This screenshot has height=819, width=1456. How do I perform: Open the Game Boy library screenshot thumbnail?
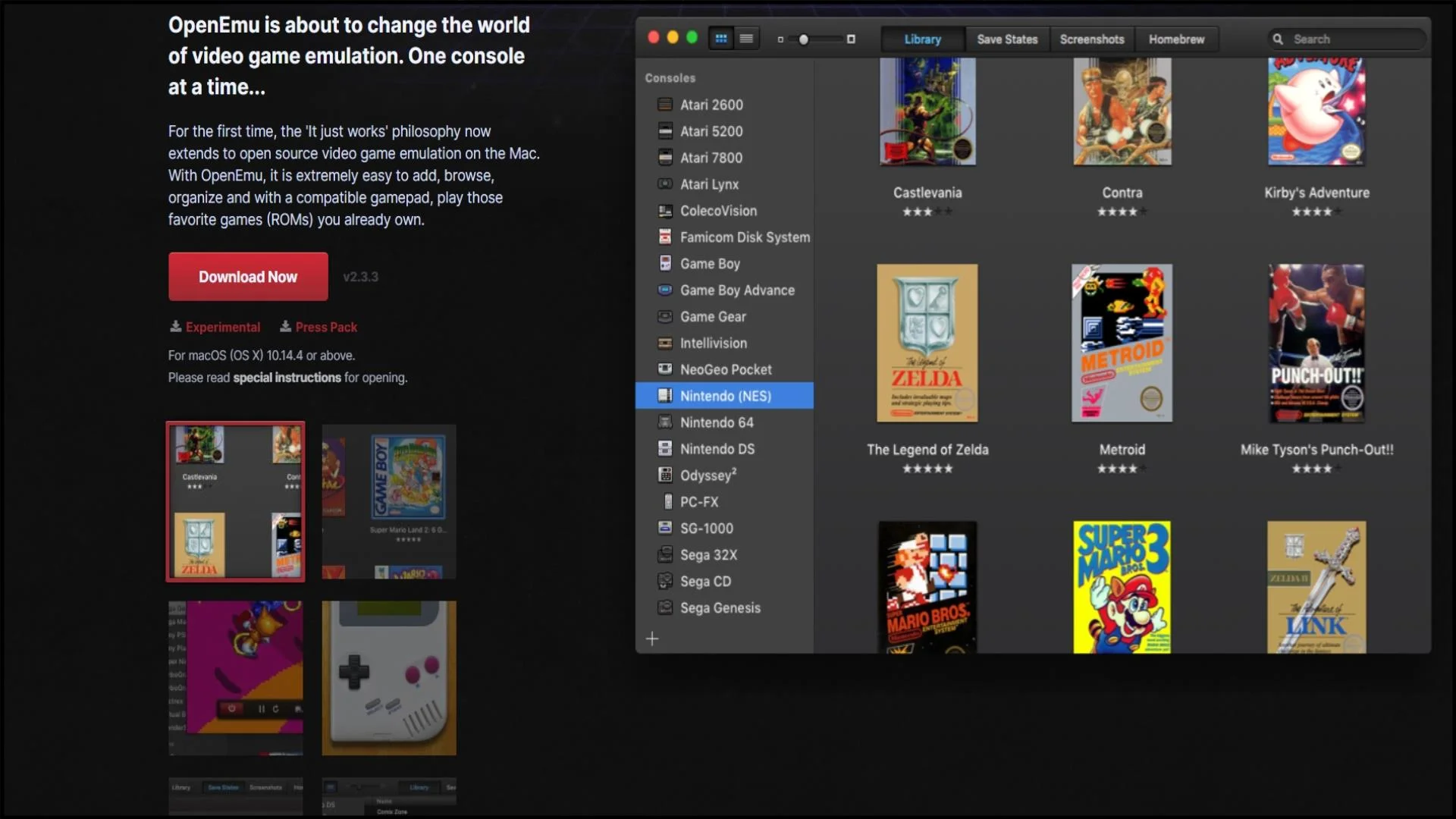389,502
